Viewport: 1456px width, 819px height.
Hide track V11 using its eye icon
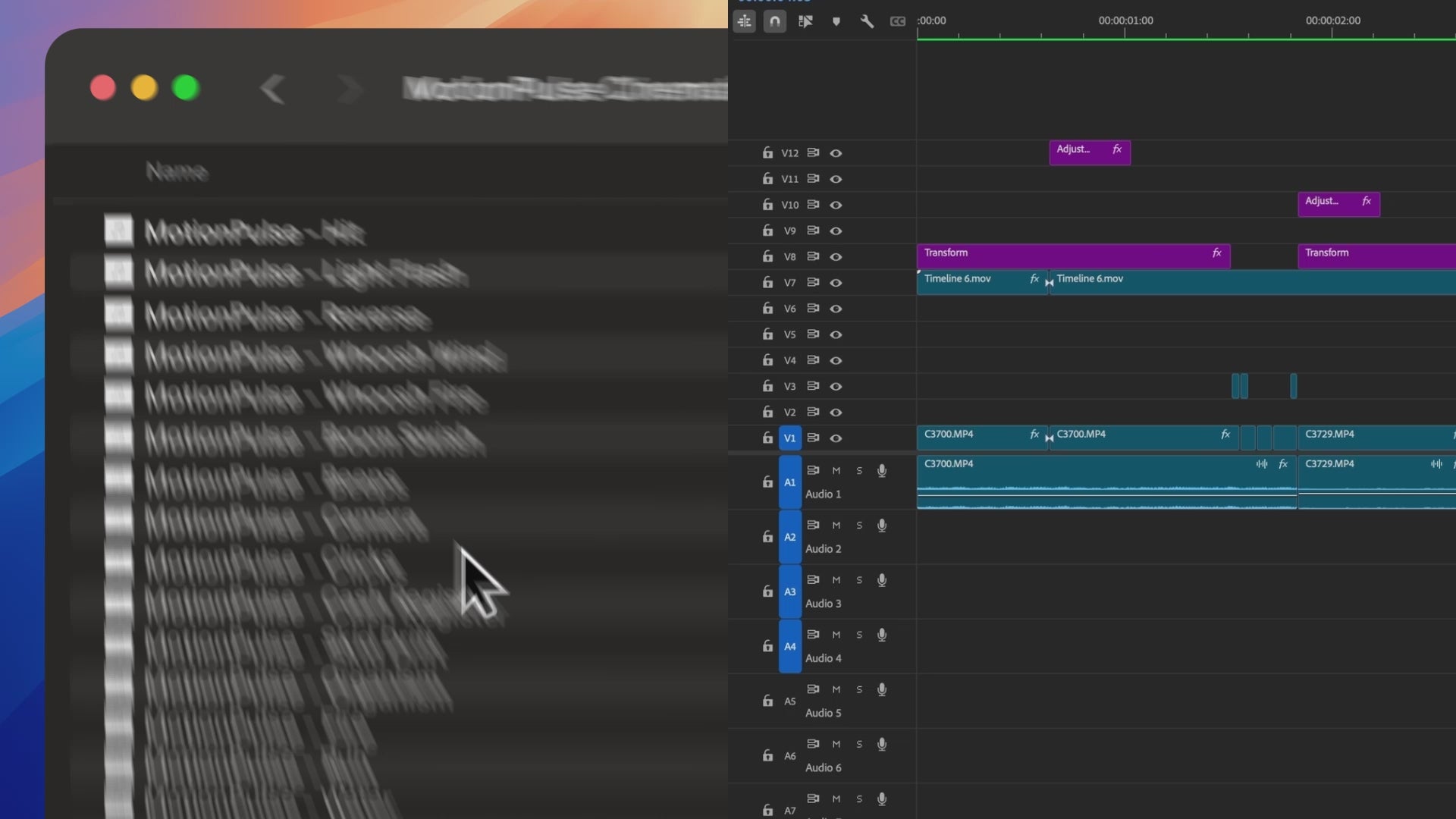click(x=836, y=179)
